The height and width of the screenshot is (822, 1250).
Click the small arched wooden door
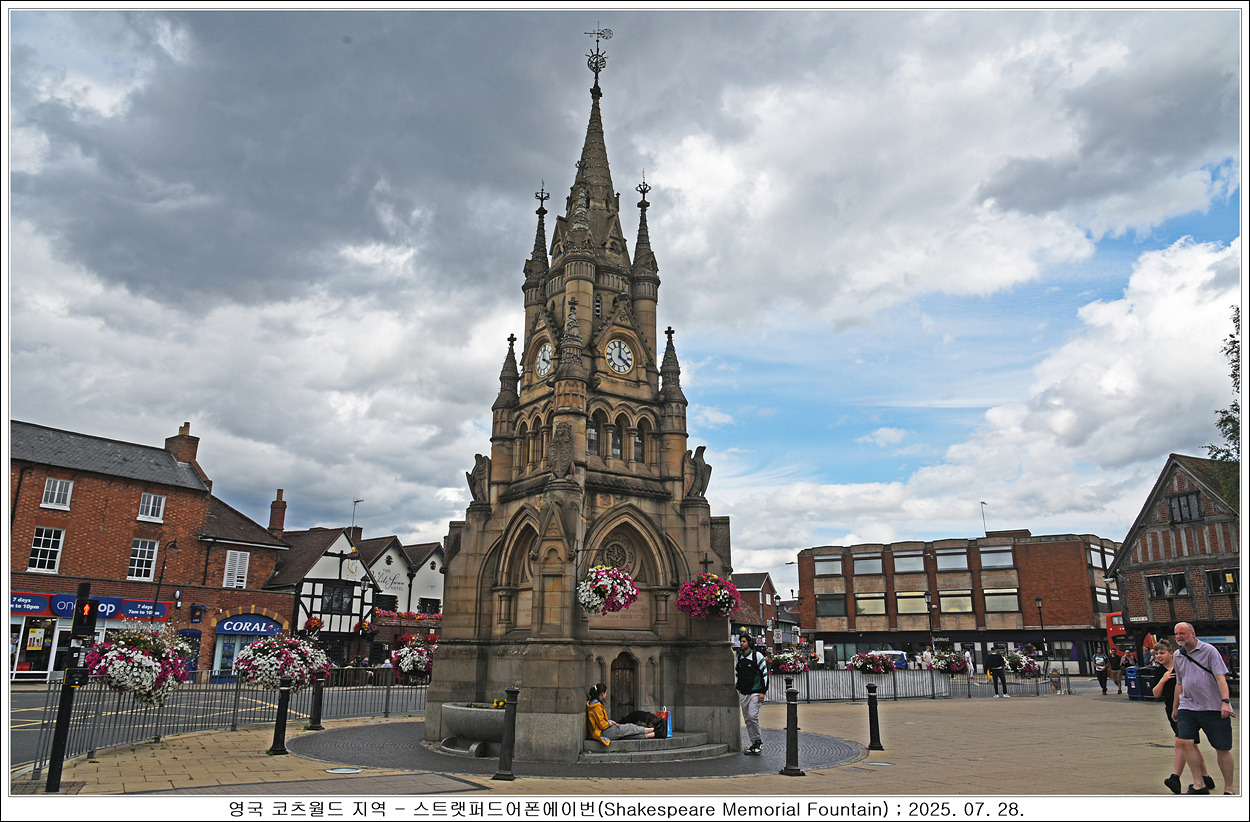(623, 685)
